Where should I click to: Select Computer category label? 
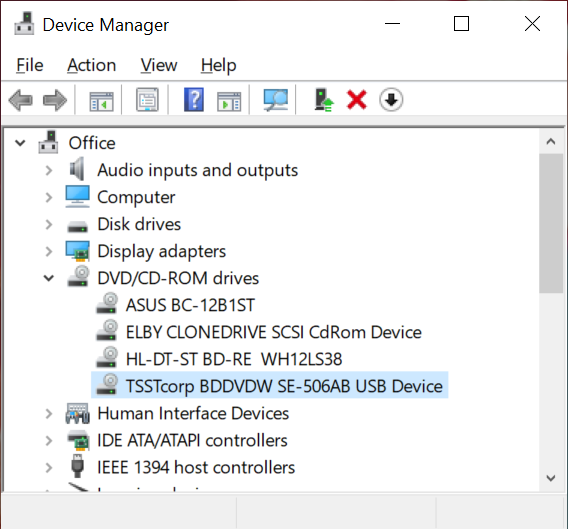pos(136,197)
